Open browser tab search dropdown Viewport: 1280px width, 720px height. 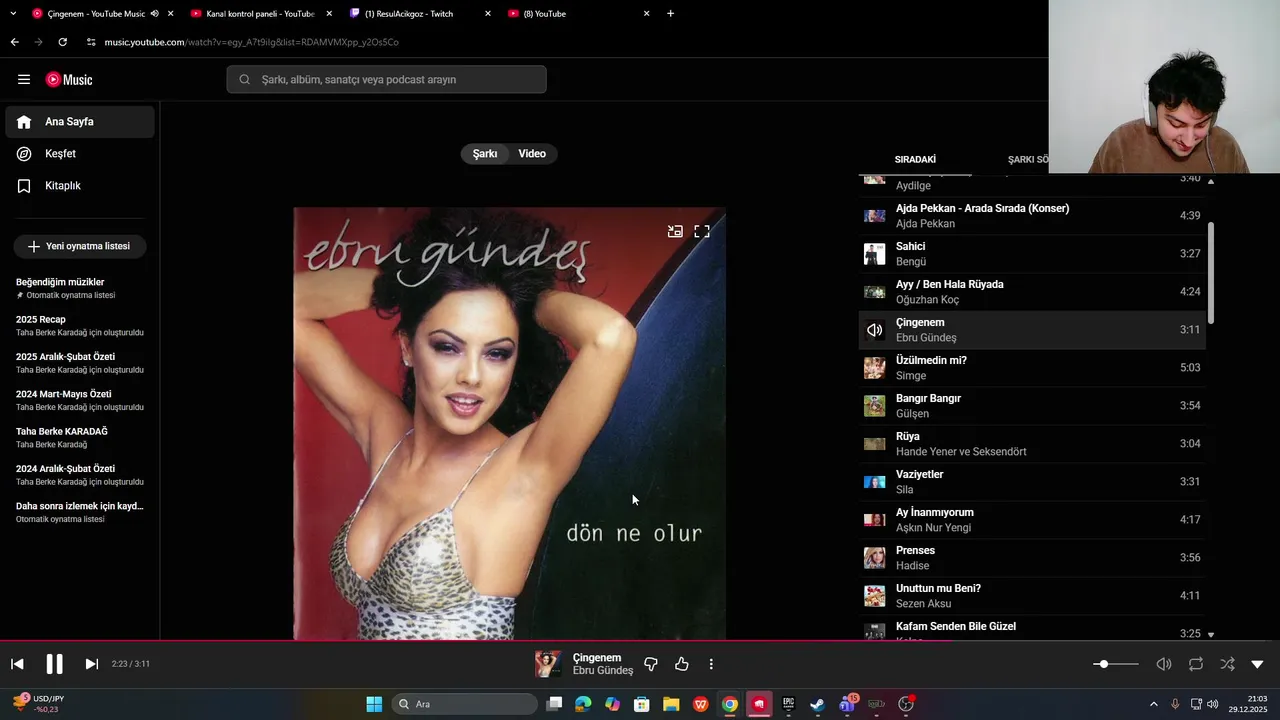pos(11,14)
